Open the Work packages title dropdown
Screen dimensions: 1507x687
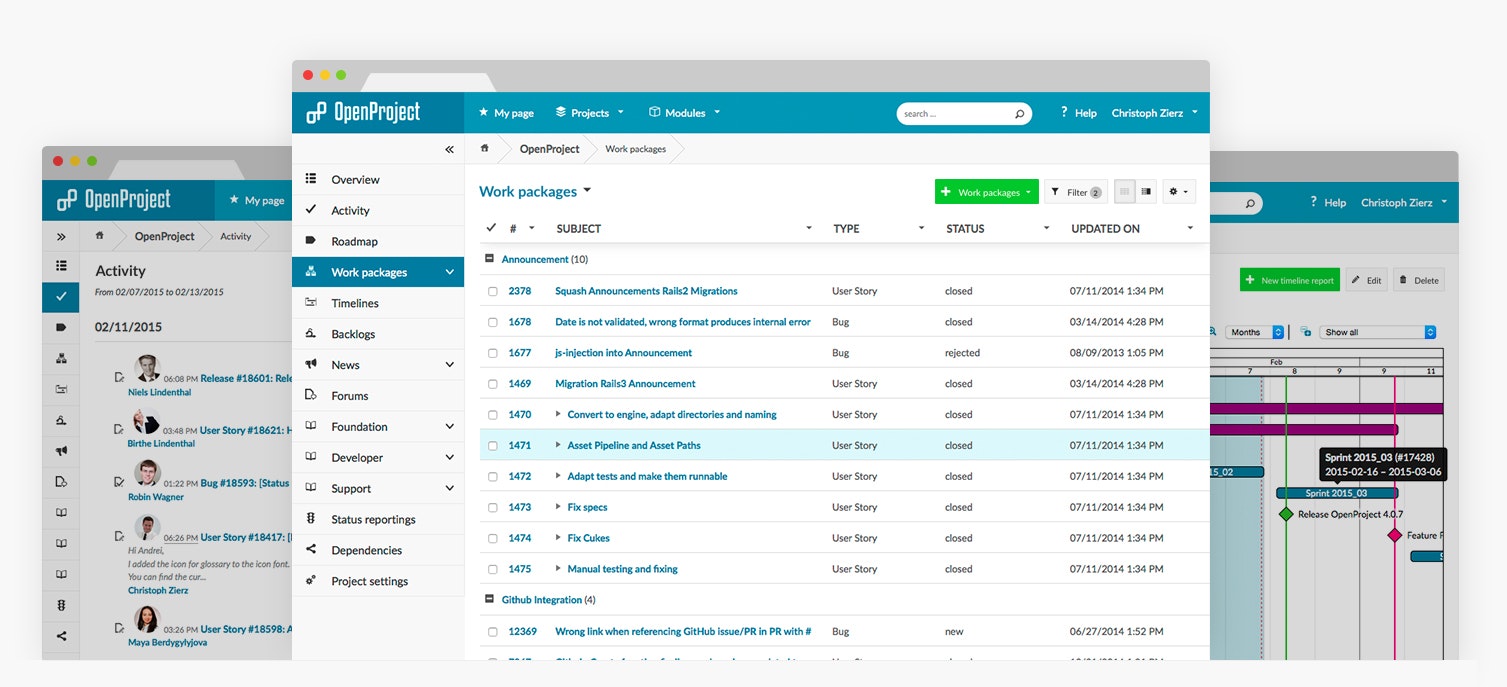pos(587,191)
